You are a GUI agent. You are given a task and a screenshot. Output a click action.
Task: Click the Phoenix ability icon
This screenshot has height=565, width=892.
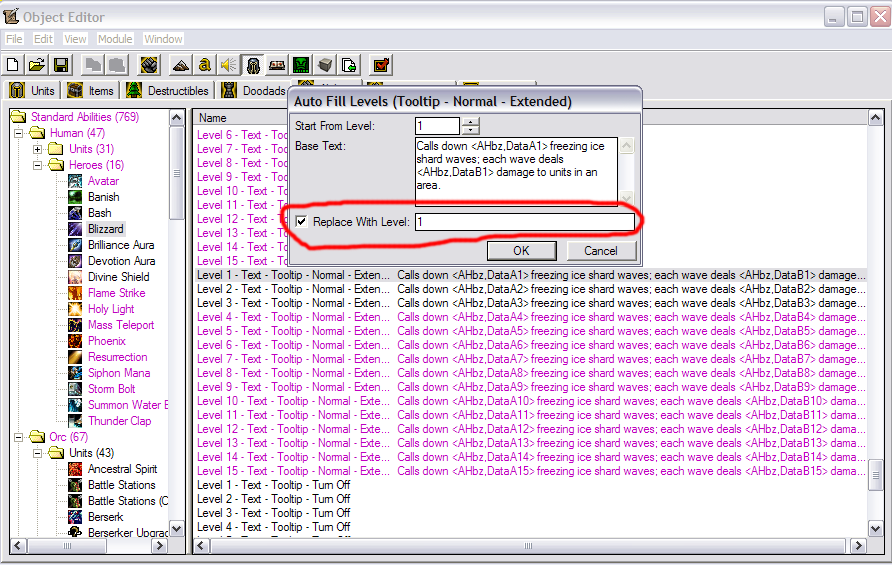[75, 341]
